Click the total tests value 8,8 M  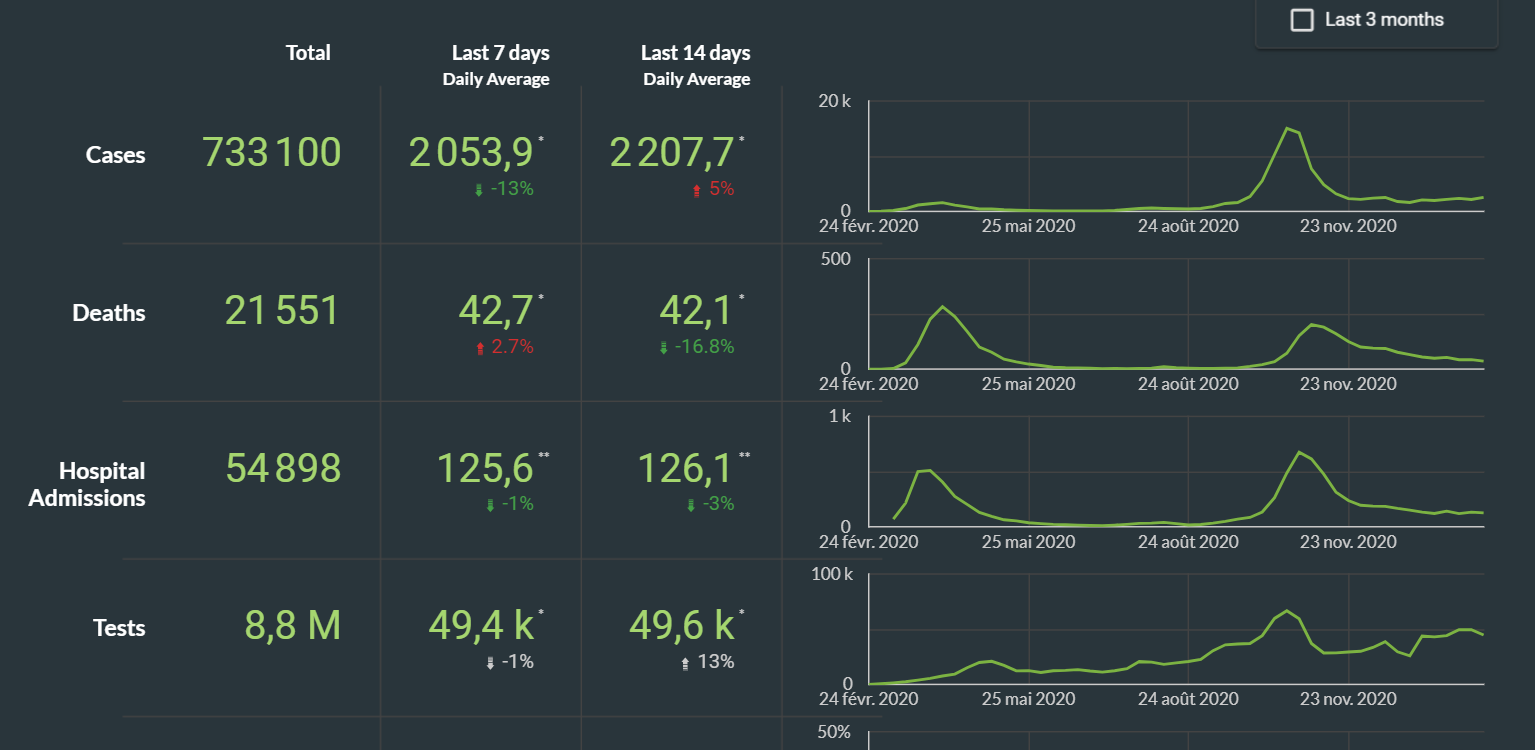(x=293, y=626)
